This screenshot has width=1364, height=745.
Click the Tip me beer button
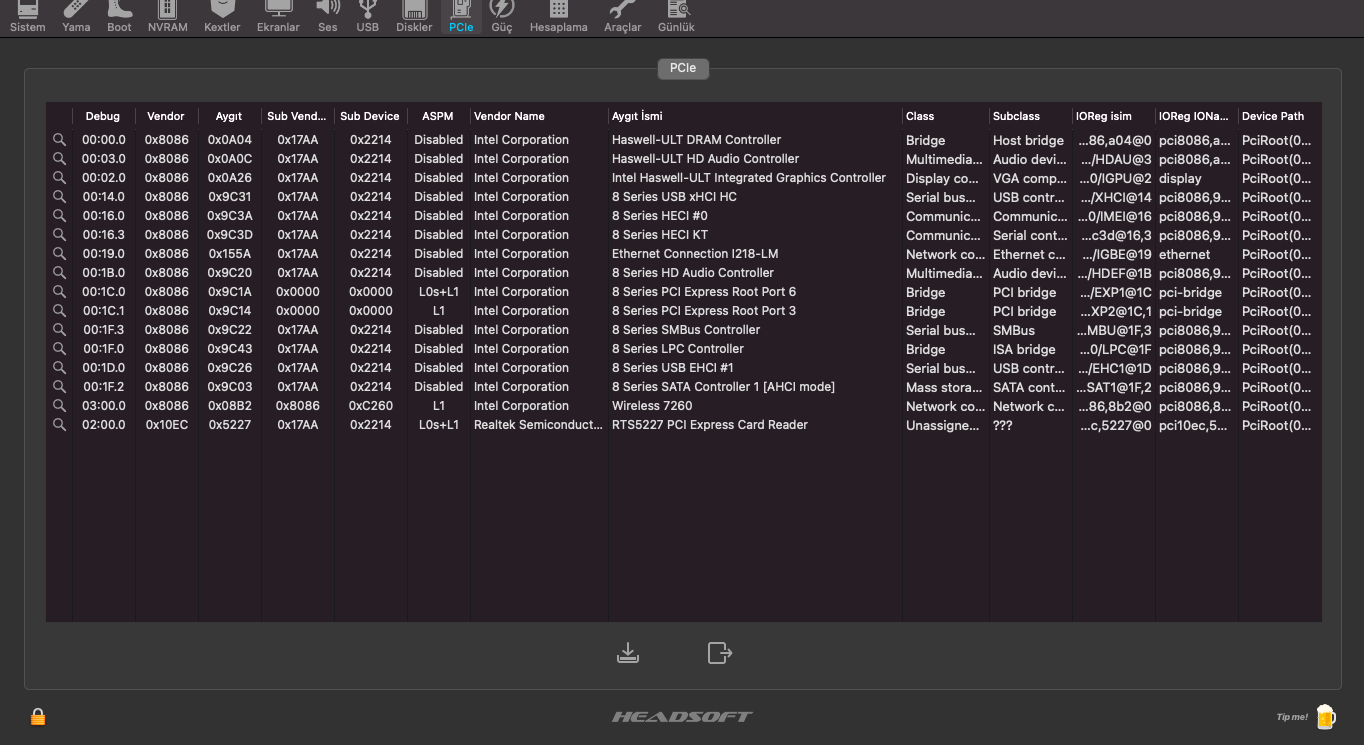pos(1324,716)
